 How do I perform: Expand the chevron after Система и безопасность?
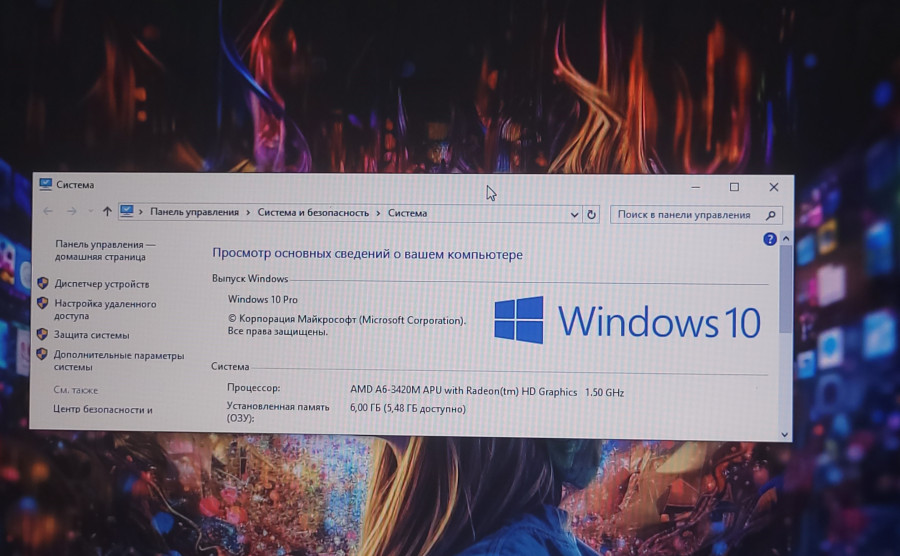[378, 213]
